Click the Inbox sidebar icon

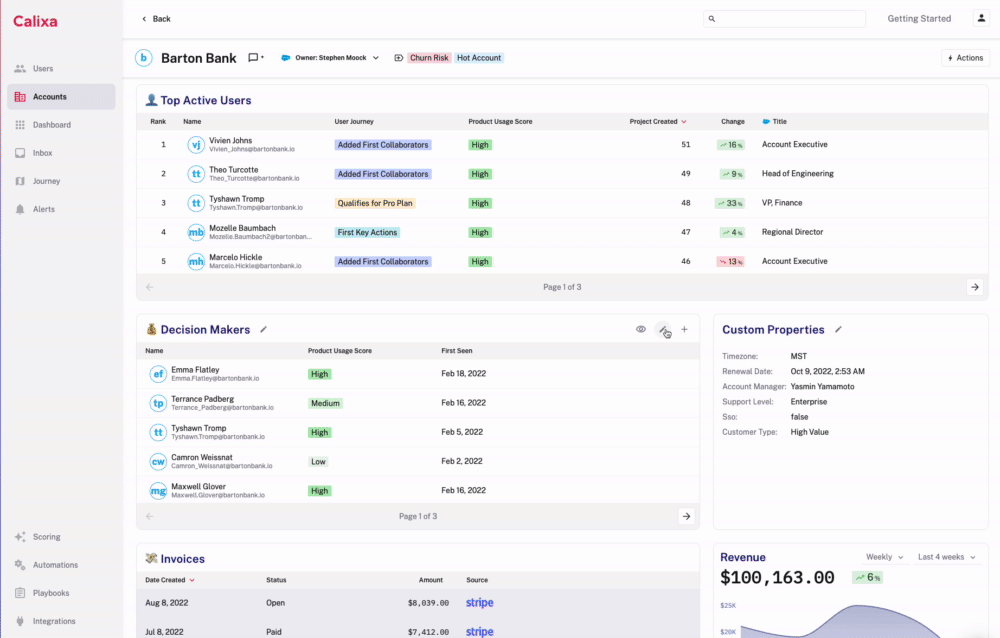pyautogui.click(x=20, y=153)
